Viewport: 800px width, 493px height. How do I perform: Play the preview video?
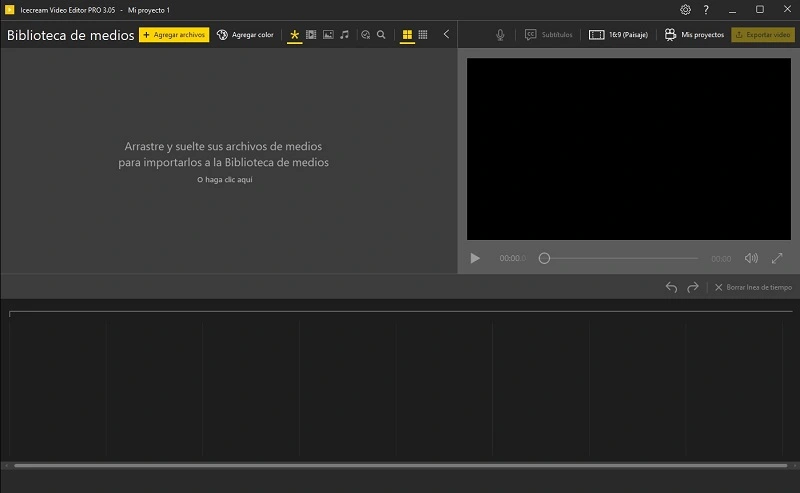(x=475, y=258)
